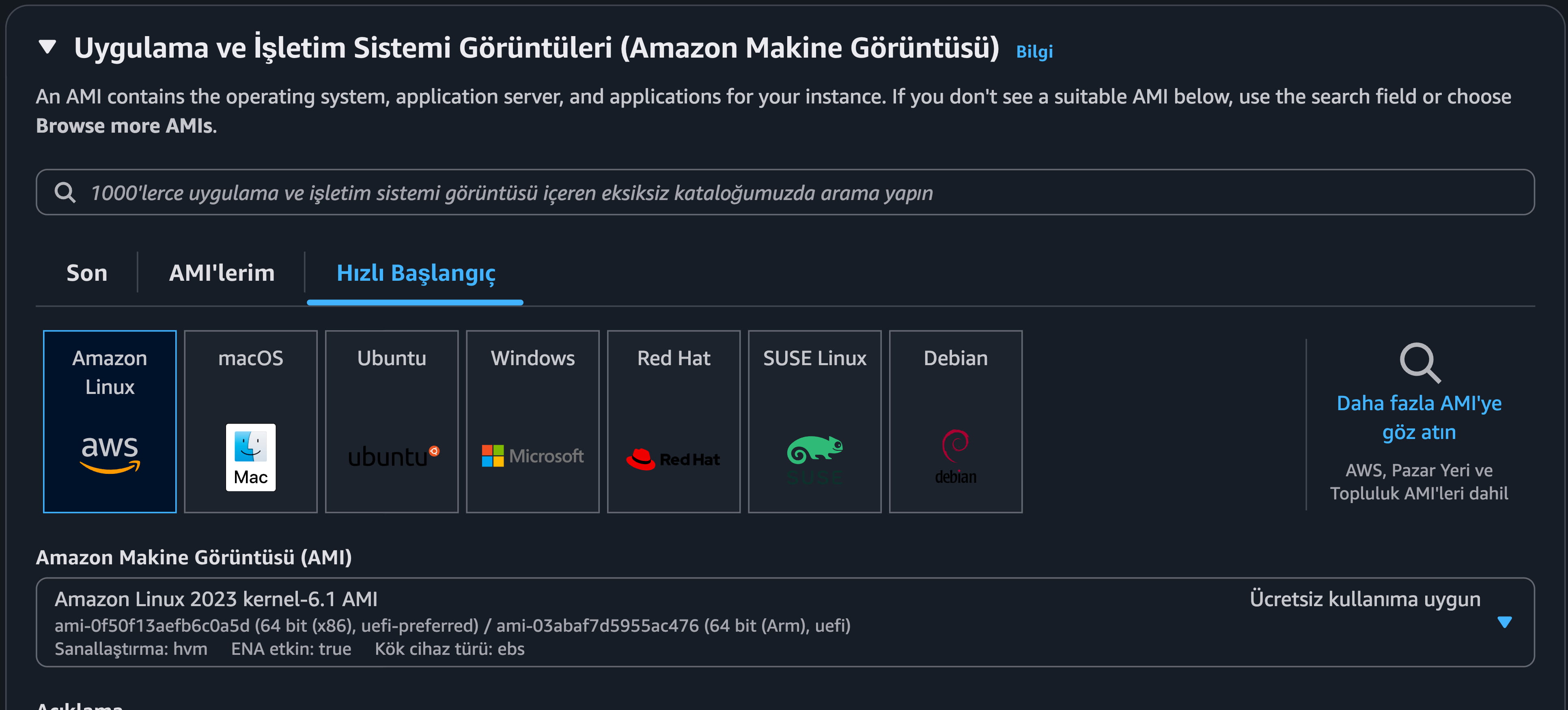This screenshot has width=1568, height=710.
Task: Follow the Daha fazla AMI'ye göz atın link
Action: pos(1419,417)
